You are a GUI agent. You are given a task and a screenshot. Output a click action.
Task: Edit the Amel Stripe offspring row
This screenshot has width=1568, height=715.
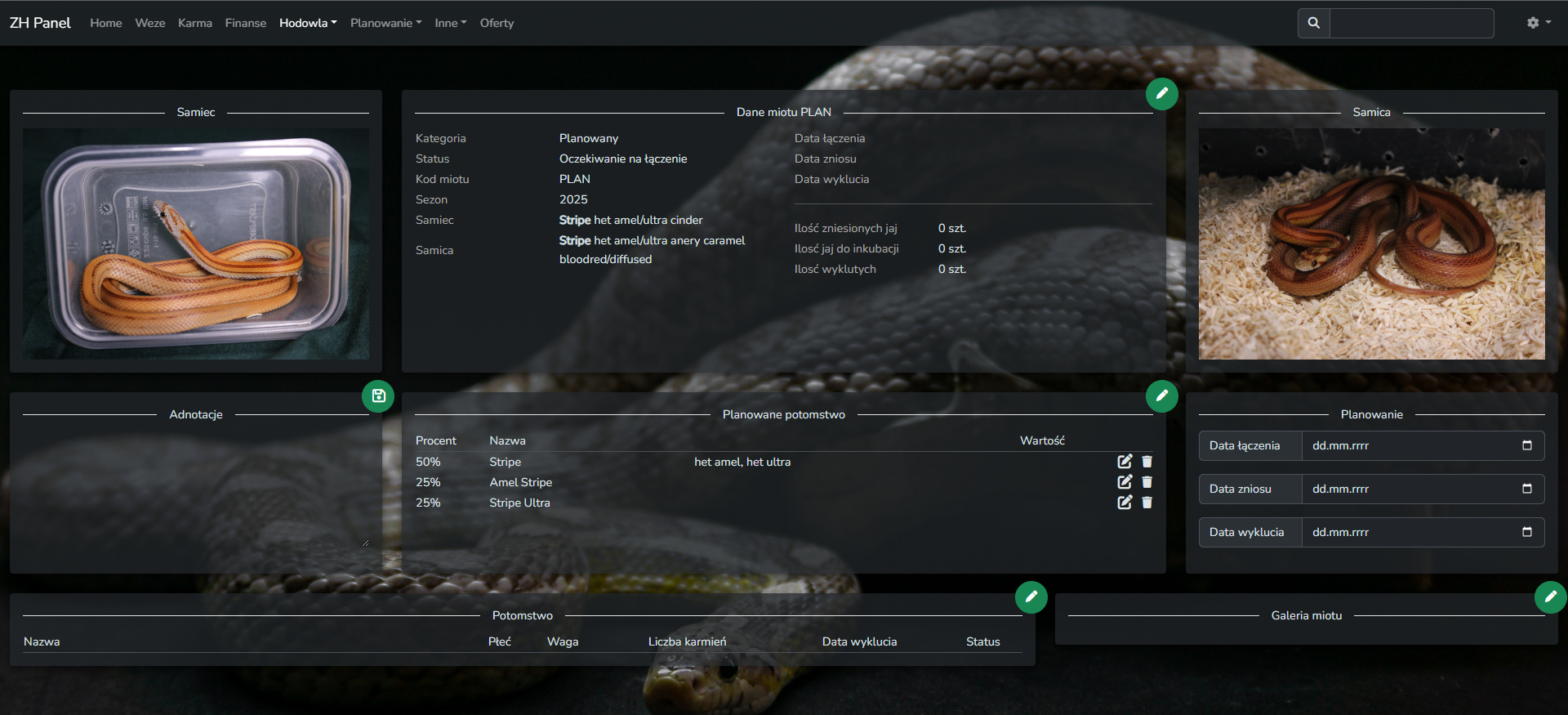click(1125, 482)
